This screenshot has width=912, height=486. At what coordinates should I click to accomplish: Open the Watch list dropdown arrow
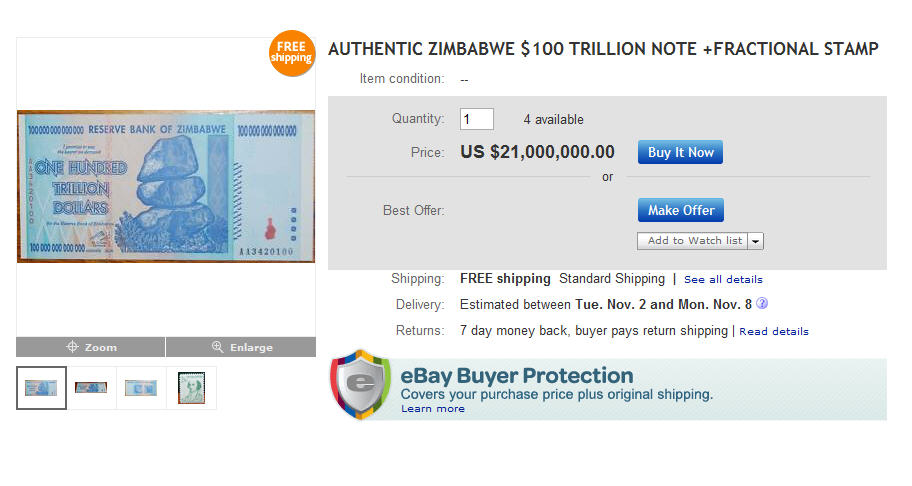pyautogui.click(x=756, y=241)
